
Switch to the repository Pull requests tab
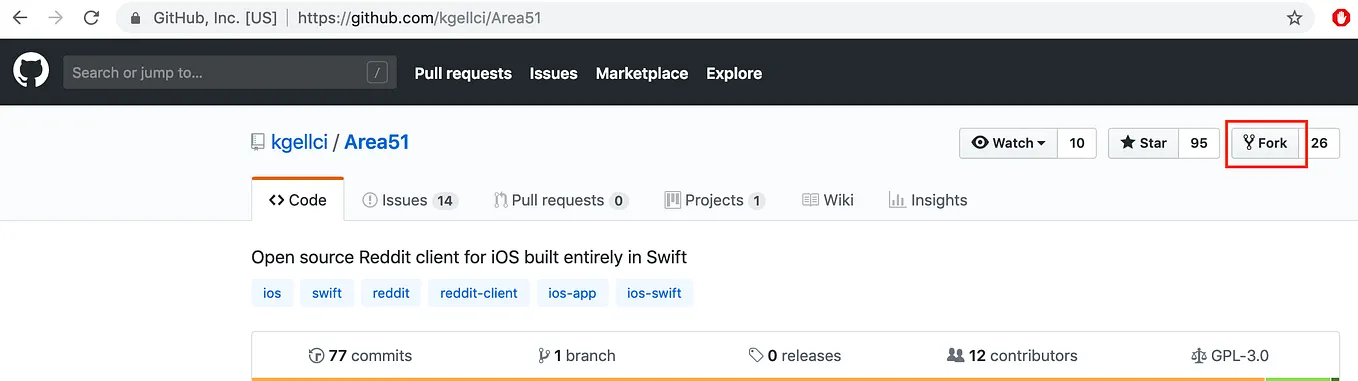coord(561,200)
